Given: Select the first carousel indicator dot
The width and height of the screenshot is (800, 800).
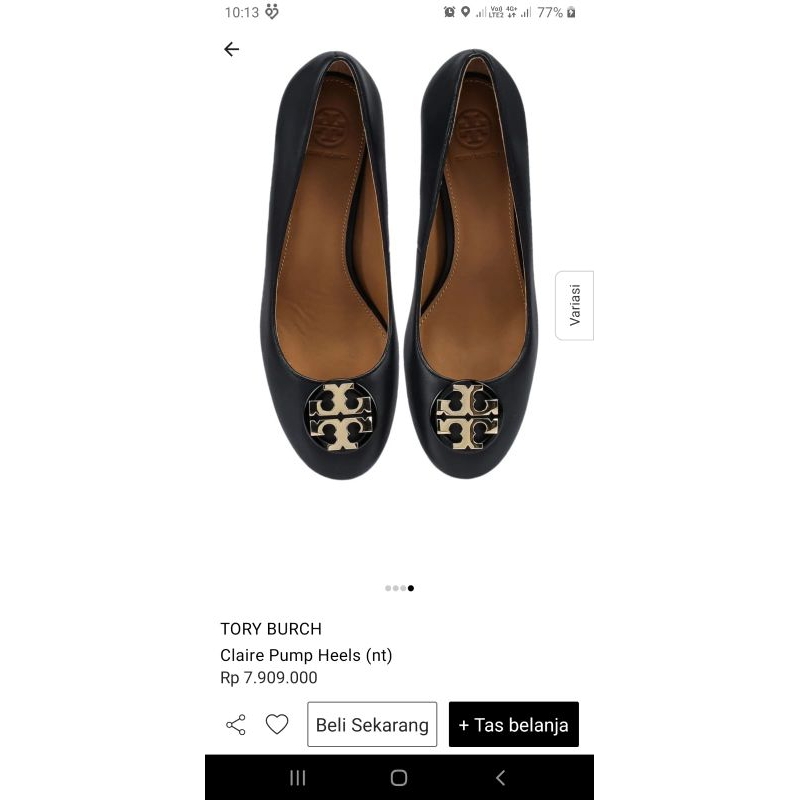Looking at the screenshot, I should pyautogui.click(x=387, y=588).
